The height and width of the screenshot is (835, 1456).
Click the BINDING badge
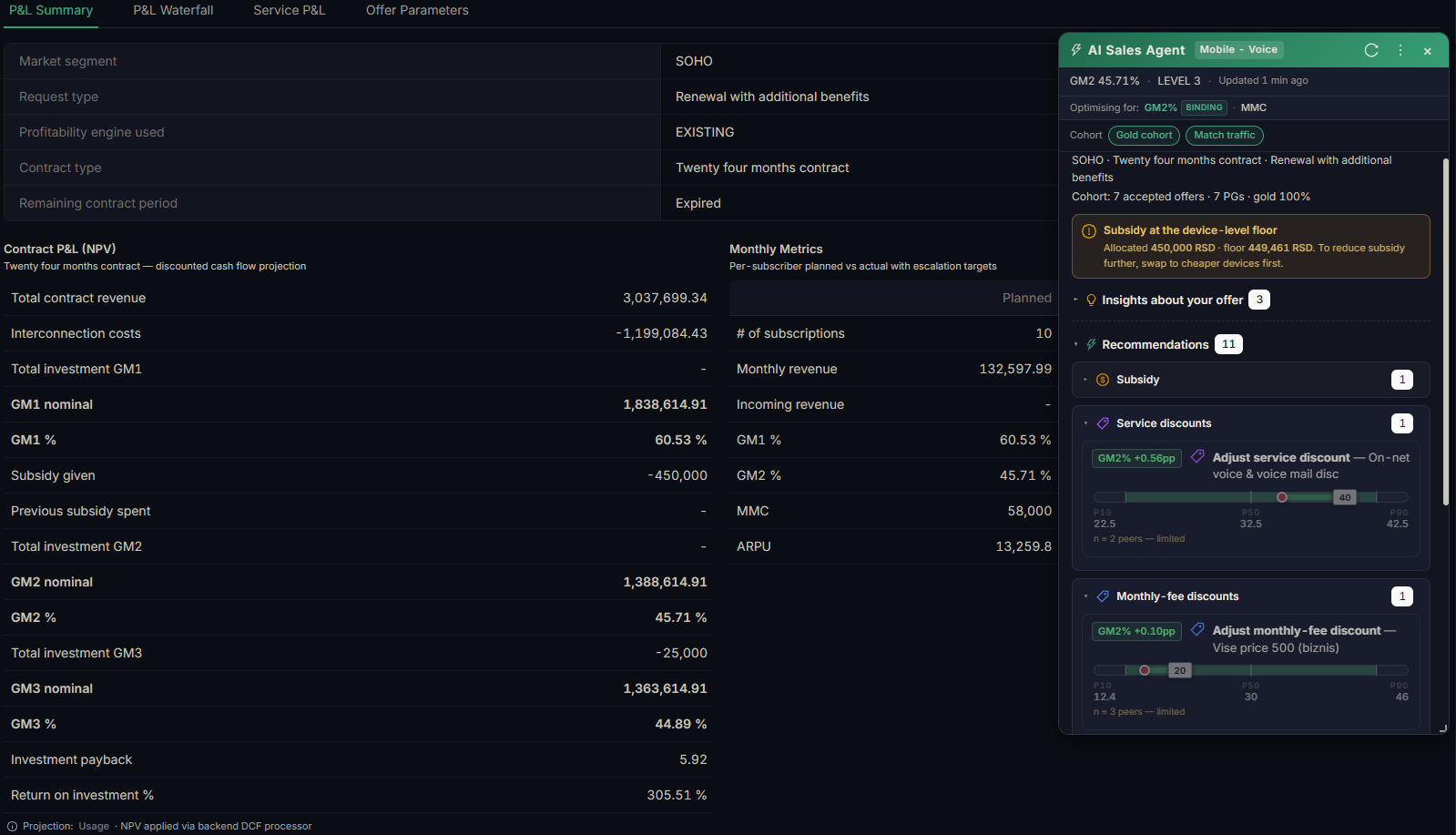click(1204, 107)
